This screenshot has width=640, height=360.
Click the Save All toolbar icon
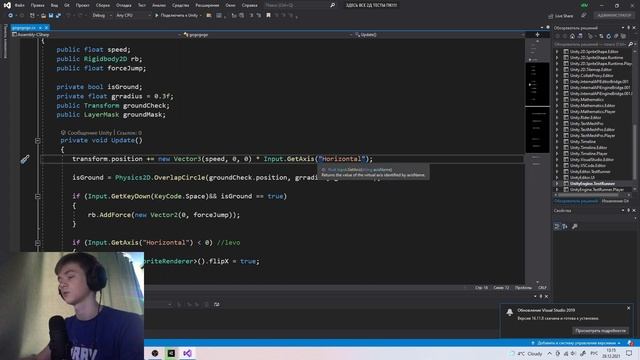58,16
